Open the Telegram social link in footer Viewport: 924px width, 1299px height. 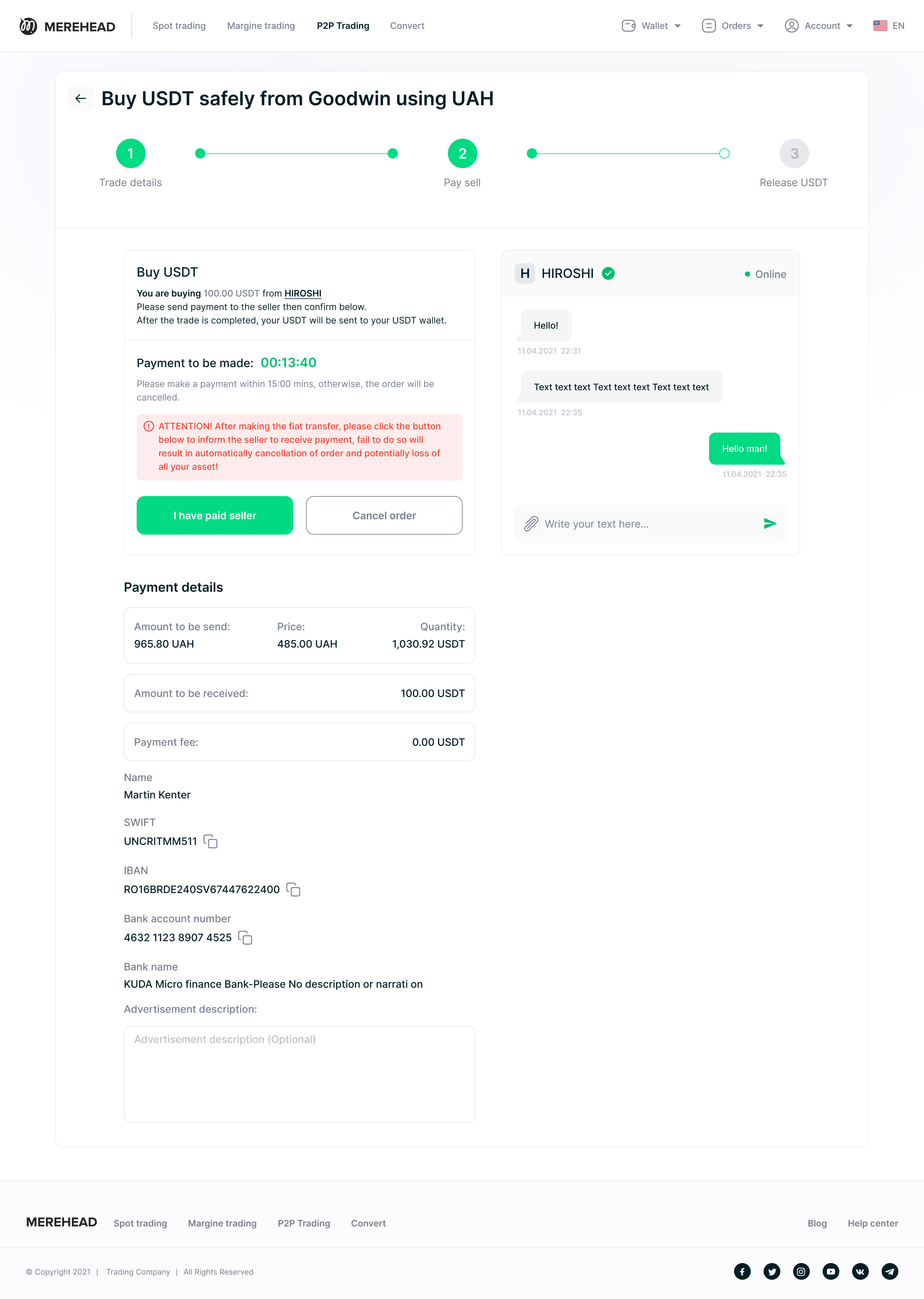tap(890, 1271)
